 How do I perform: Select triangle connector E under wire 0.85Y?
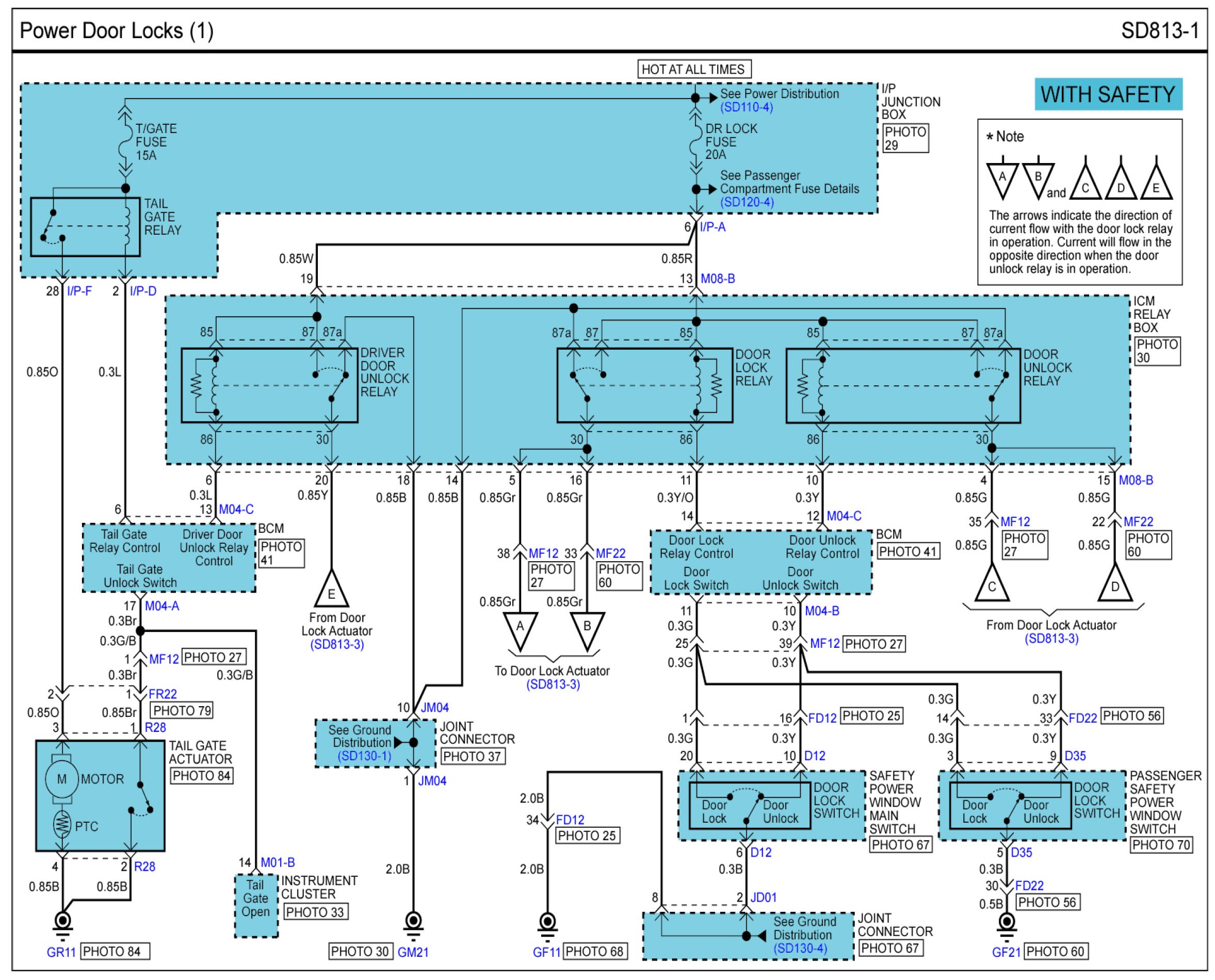[x=331, y=592]
